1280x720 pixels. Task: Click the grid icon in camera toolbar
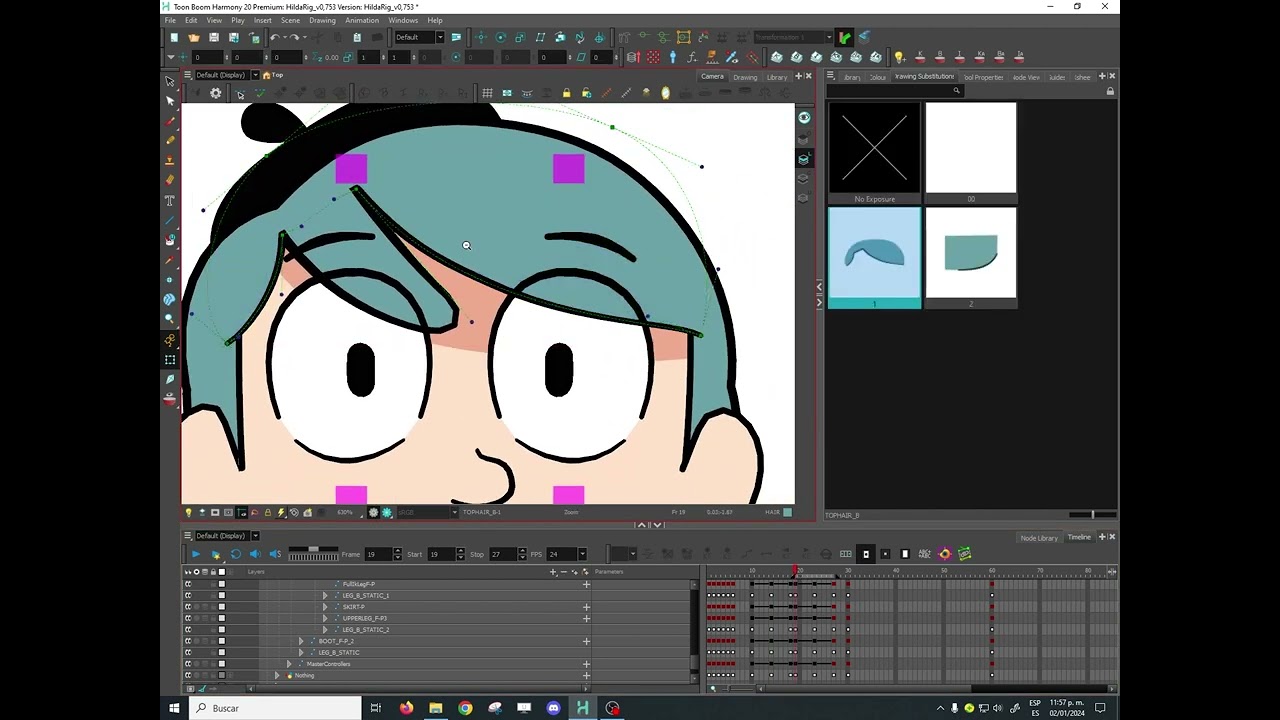[x=487, y=93]
